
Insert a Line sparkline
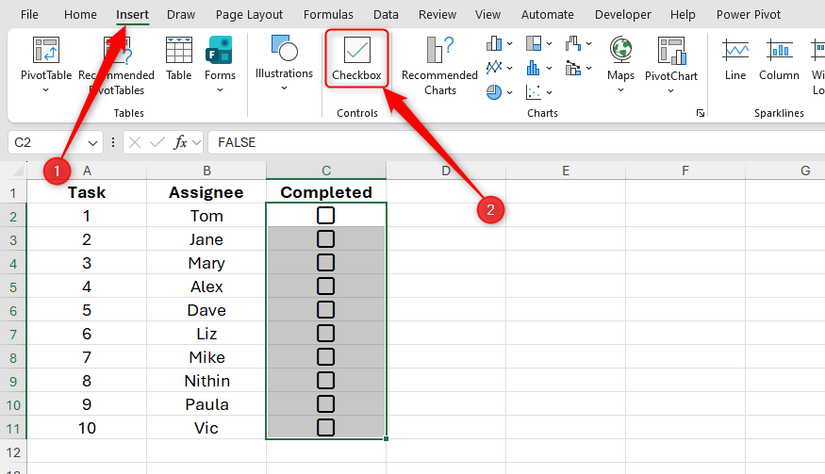point(735,58)
